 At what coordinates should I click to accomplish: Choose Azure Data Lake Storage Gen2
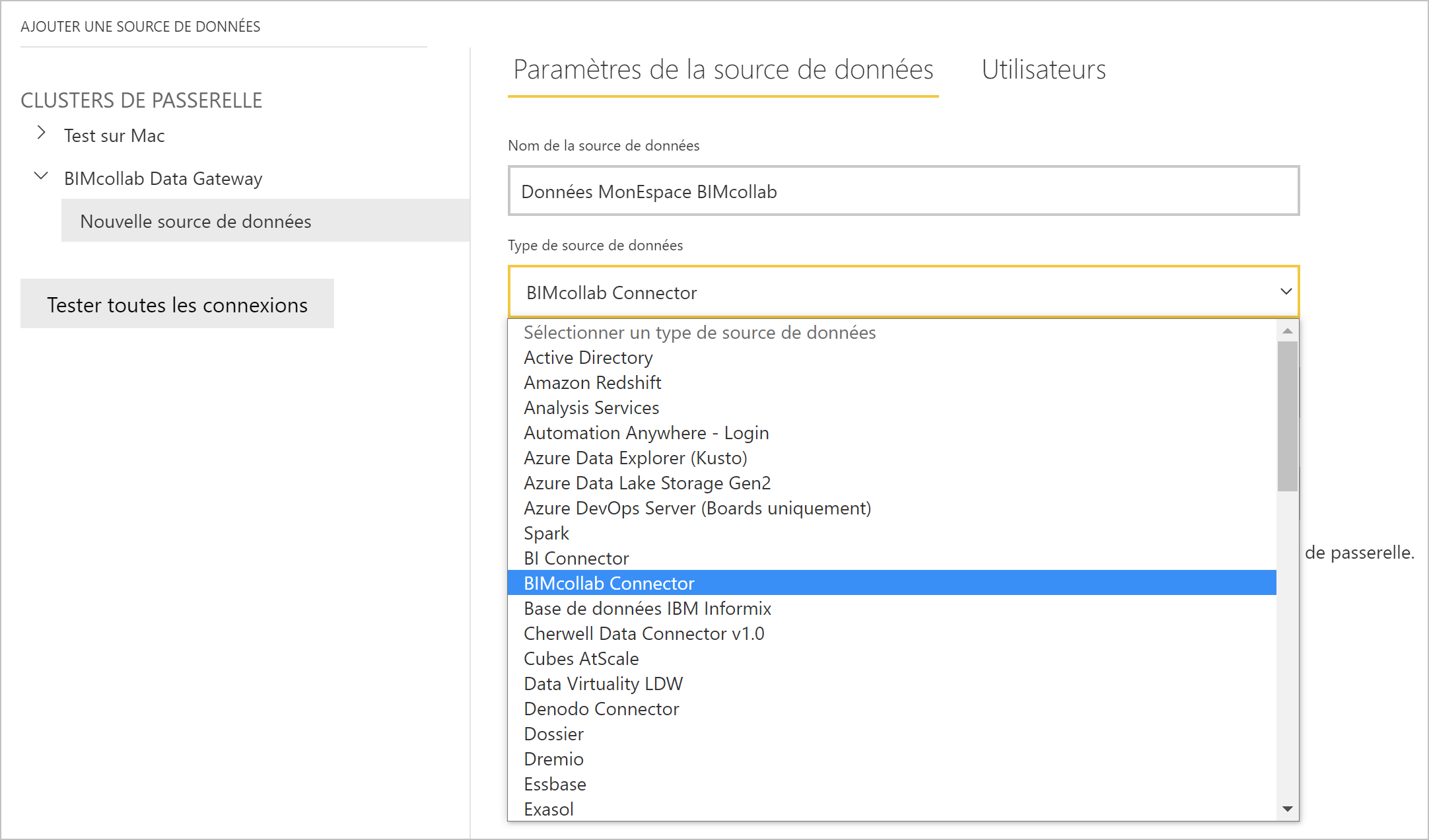pos(891,483)
